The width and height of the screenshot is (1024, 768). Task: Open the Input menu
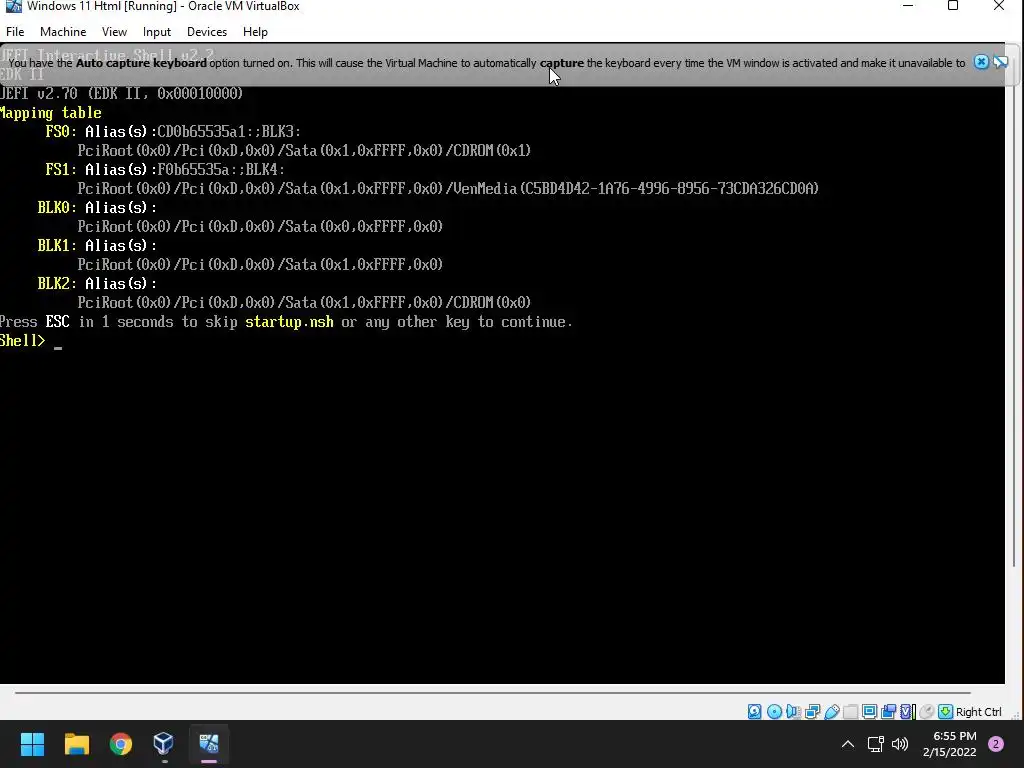tap(157, 31)
